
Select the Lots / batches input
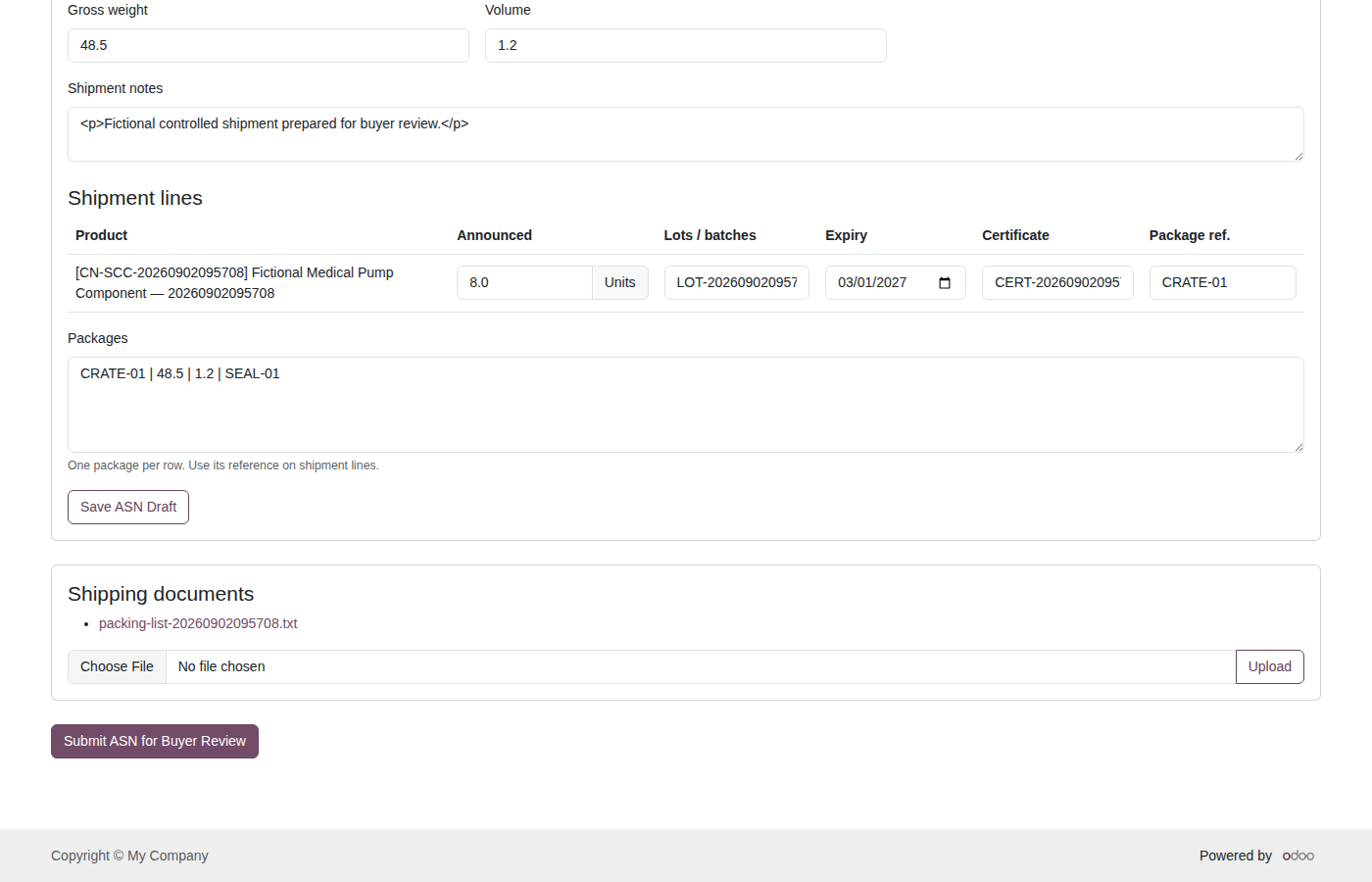coord(737,282)
